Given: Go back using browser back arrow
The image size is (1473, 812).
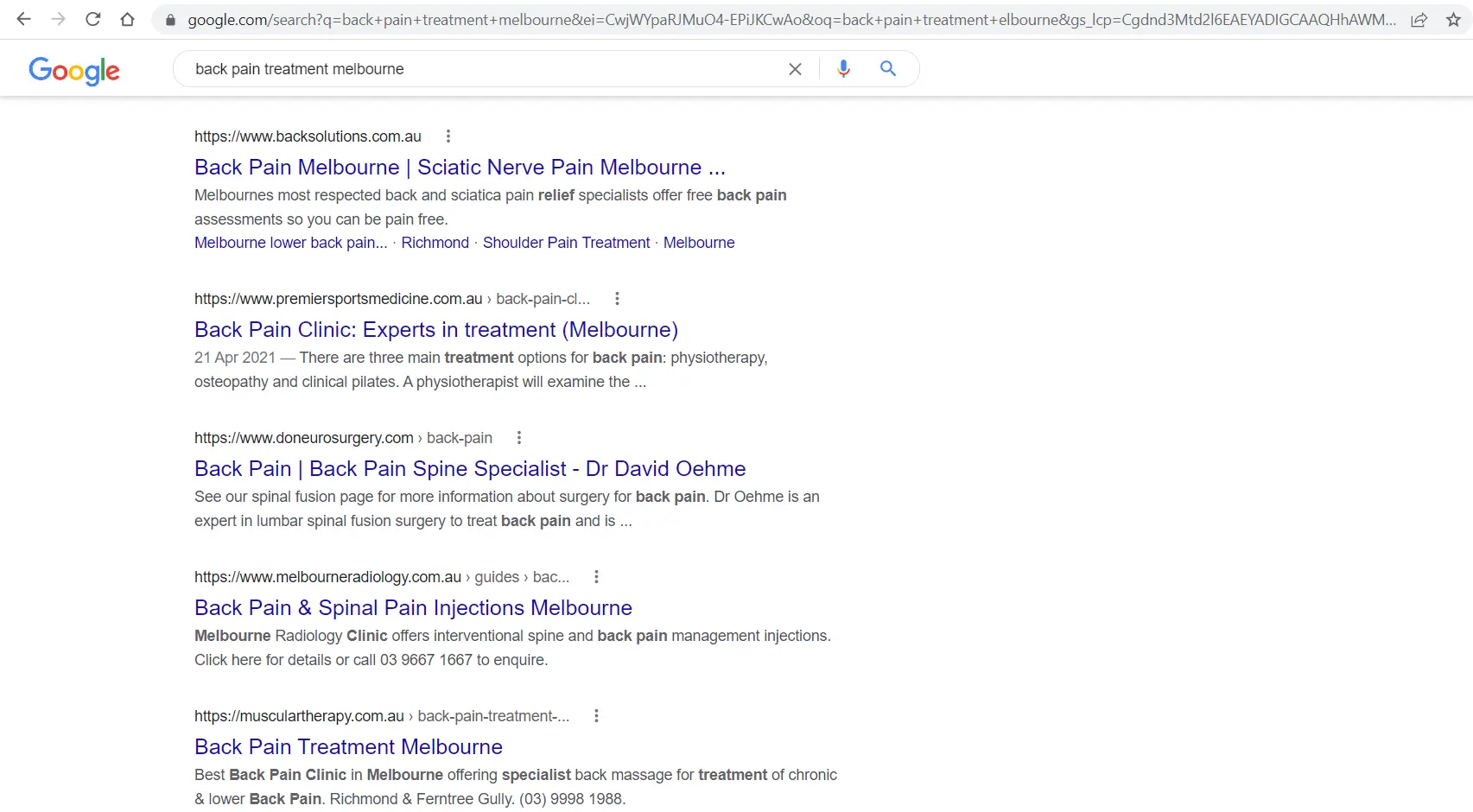Looking at the screenshot, I should [23, 19].
